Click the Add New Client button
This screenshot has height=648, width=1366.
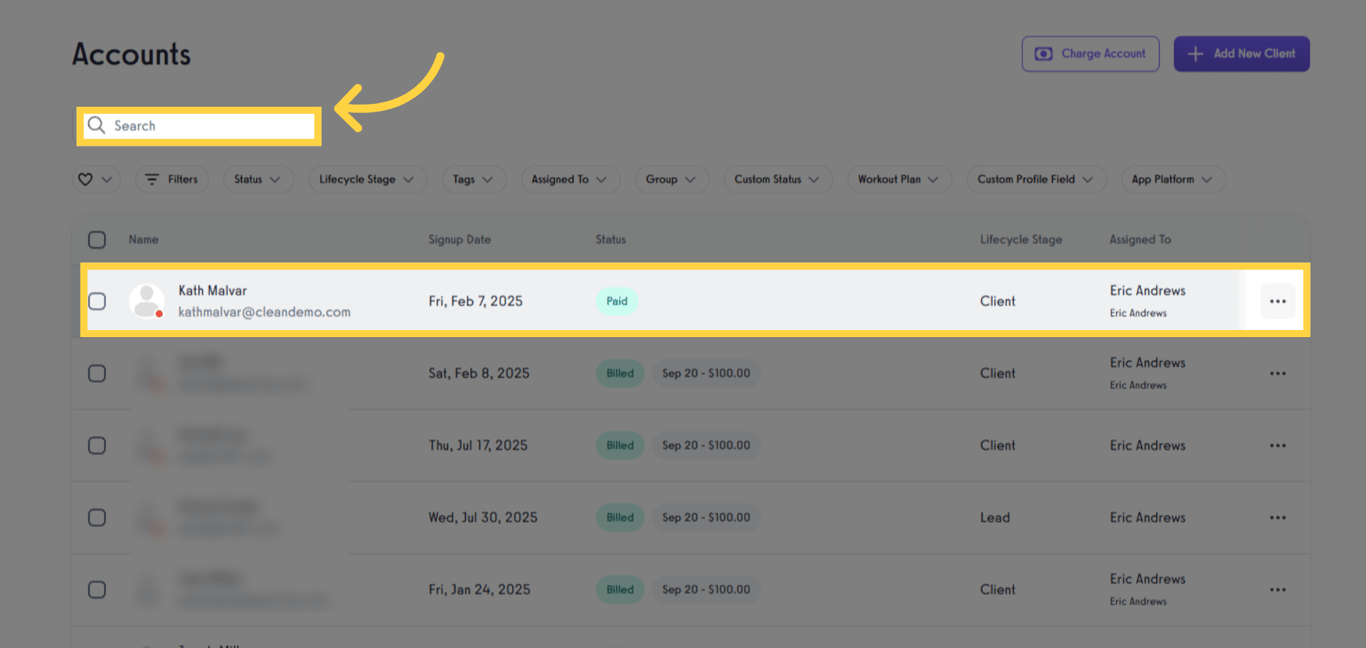1241,53
